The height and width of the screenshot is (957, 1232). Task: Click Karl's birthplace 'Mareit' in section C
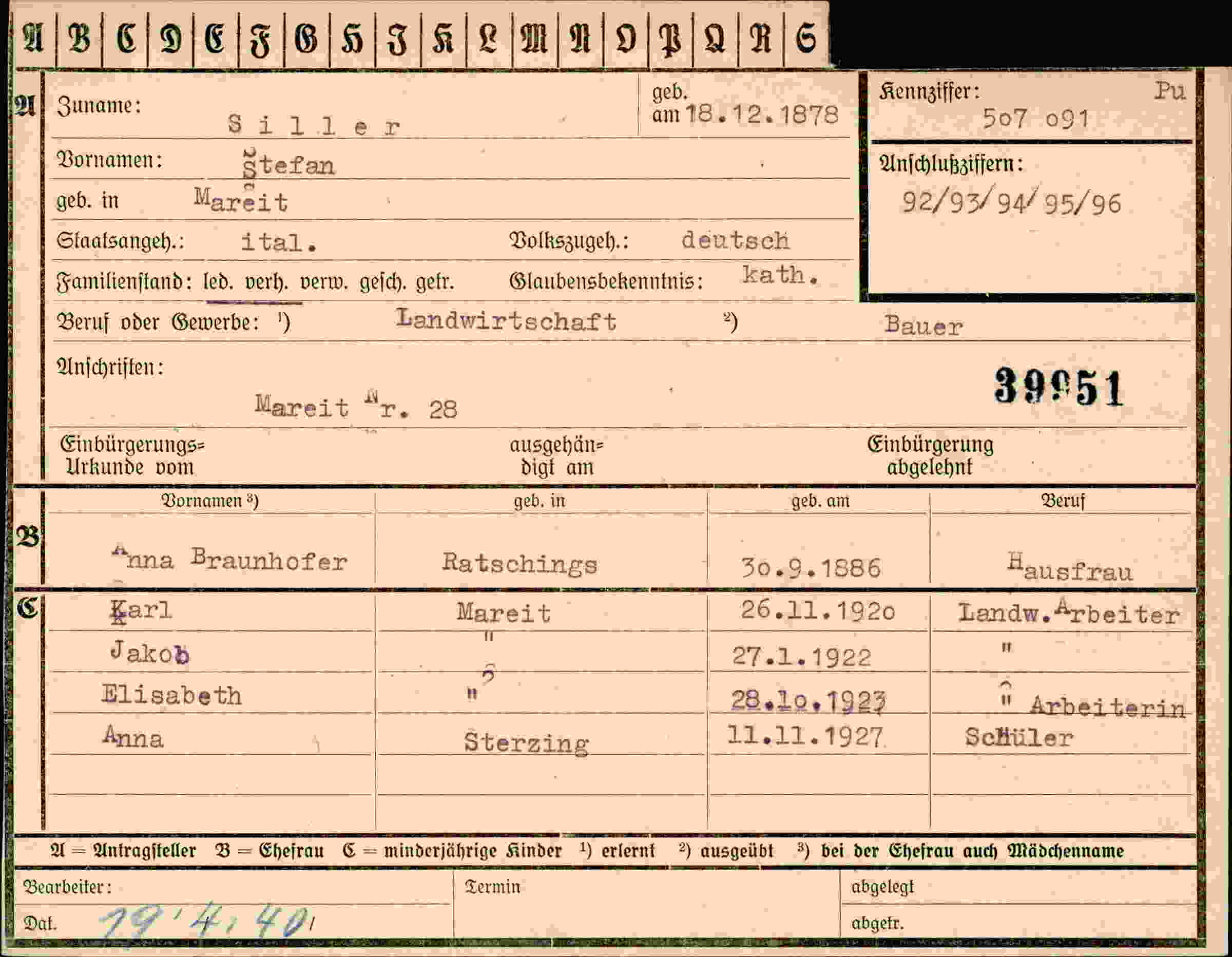point(504,613)
